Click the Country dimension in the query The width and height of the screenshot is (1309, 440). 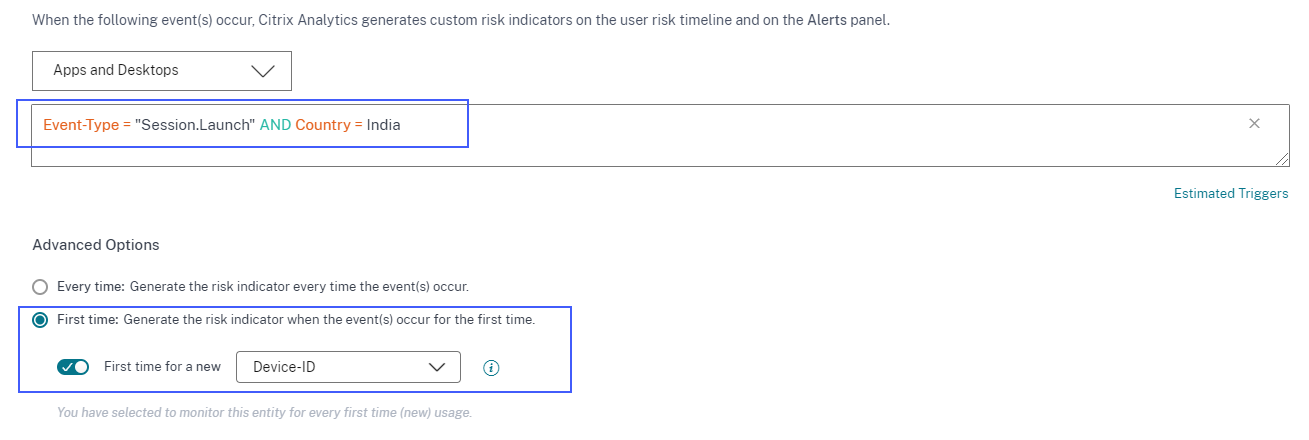pos(322,125)
